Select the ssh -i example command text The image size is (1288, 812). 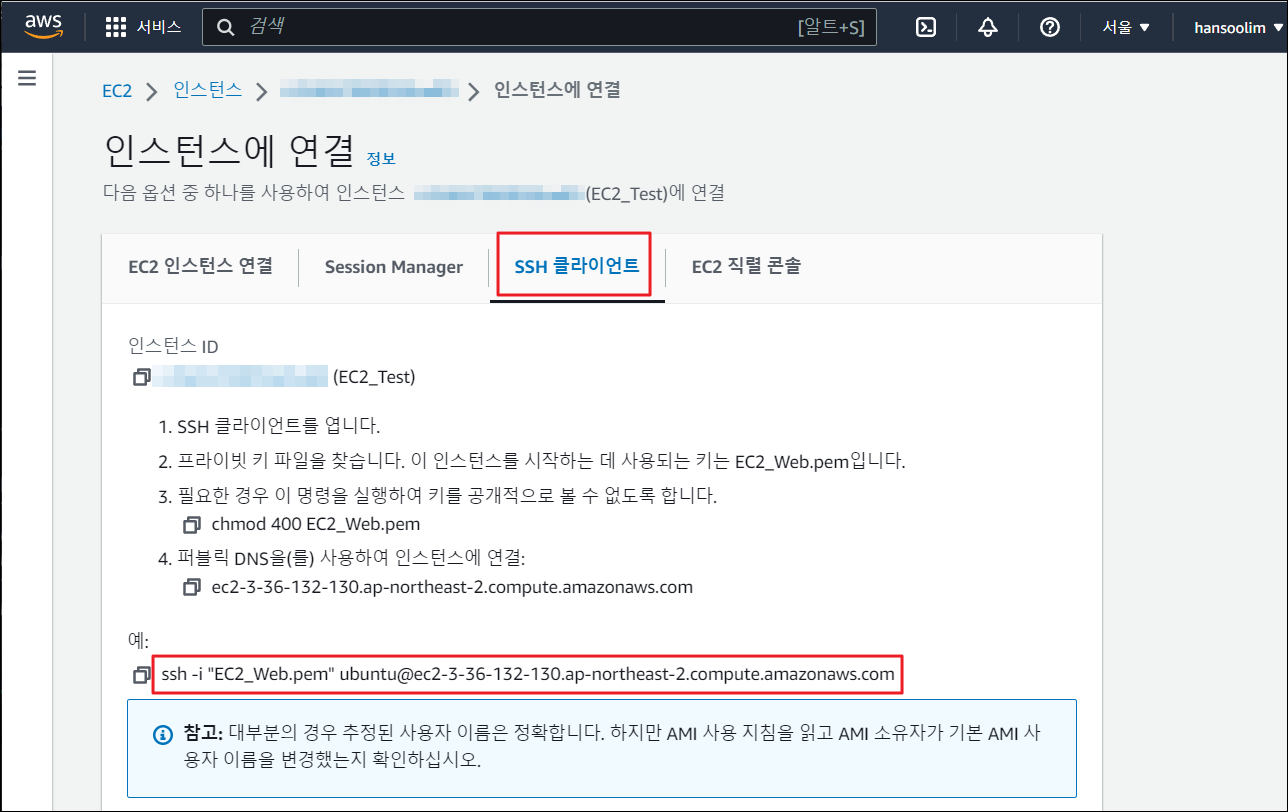point(528,675)
